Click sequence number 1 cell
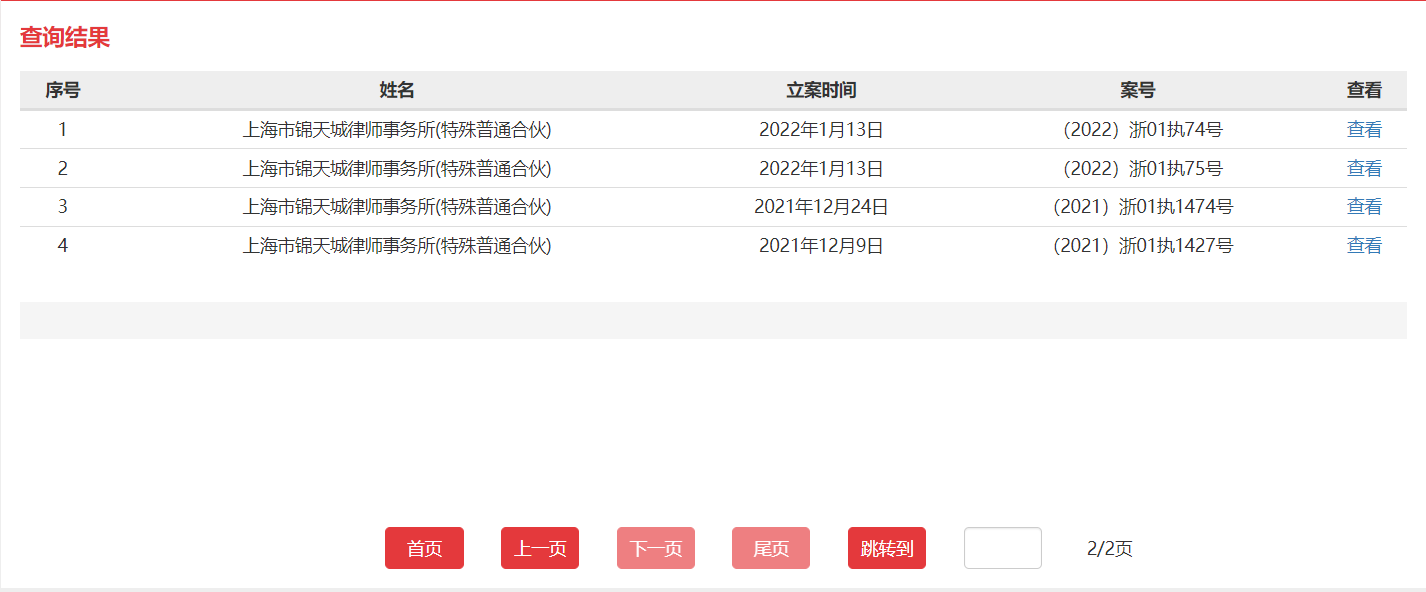 pos(63,129)
